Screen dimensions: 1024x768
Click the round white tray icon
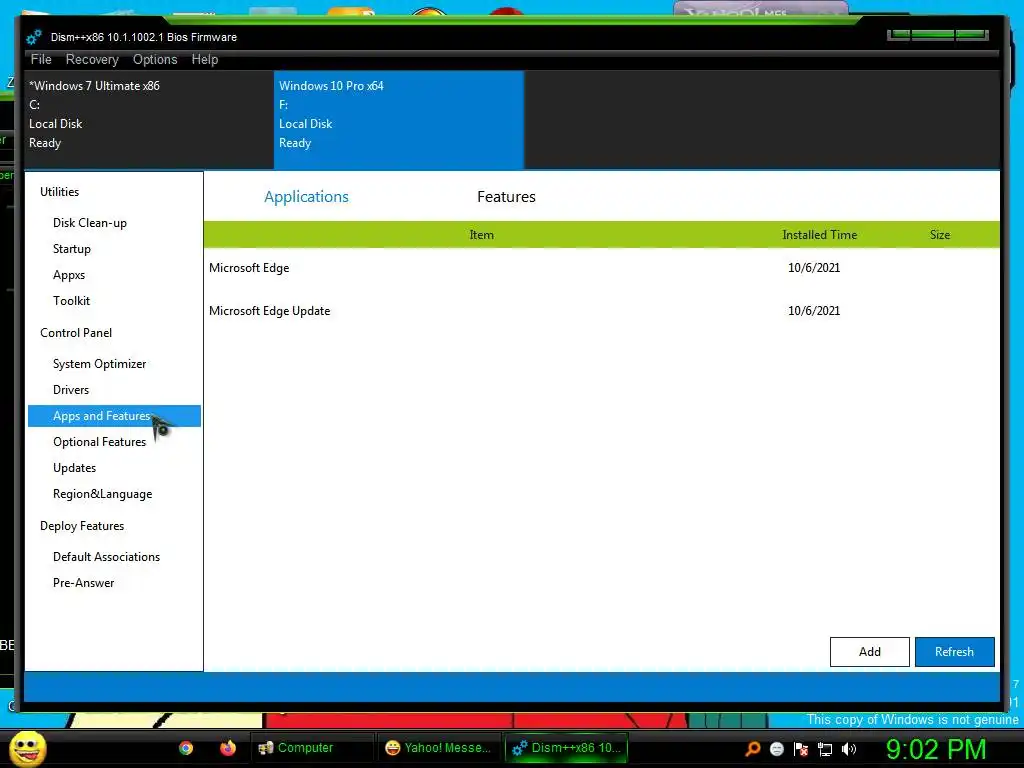(x=776, y=748)
